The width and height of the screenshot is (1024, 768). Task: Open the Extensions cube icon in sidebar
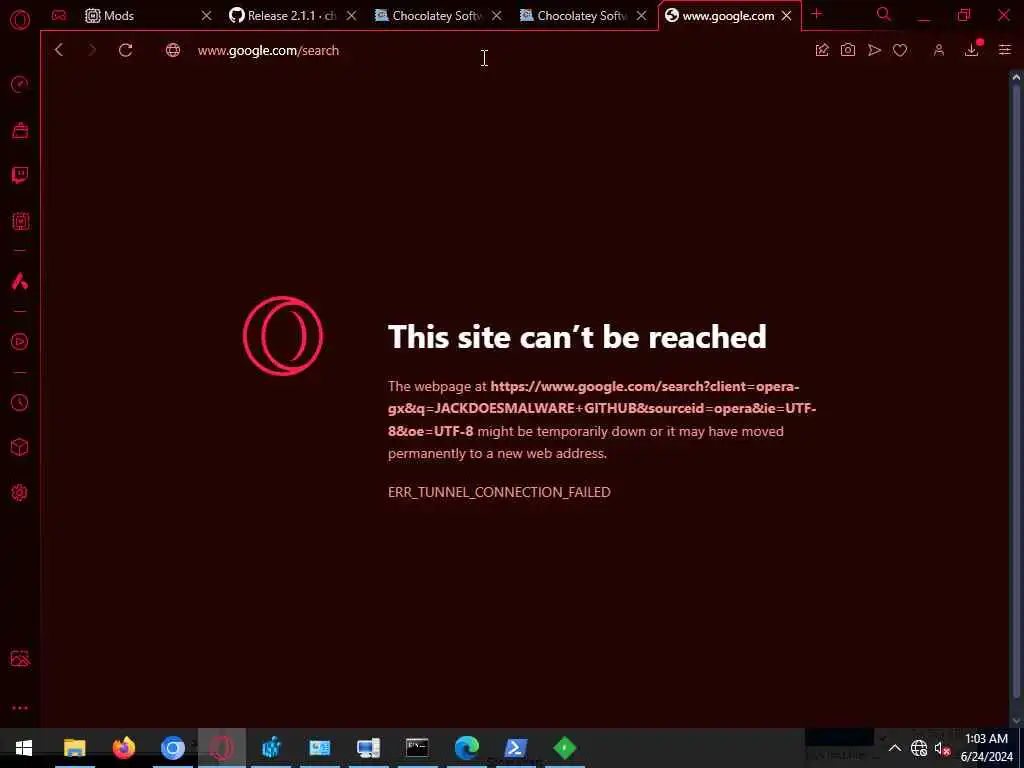pyautogui.click(x=20, y=447)
